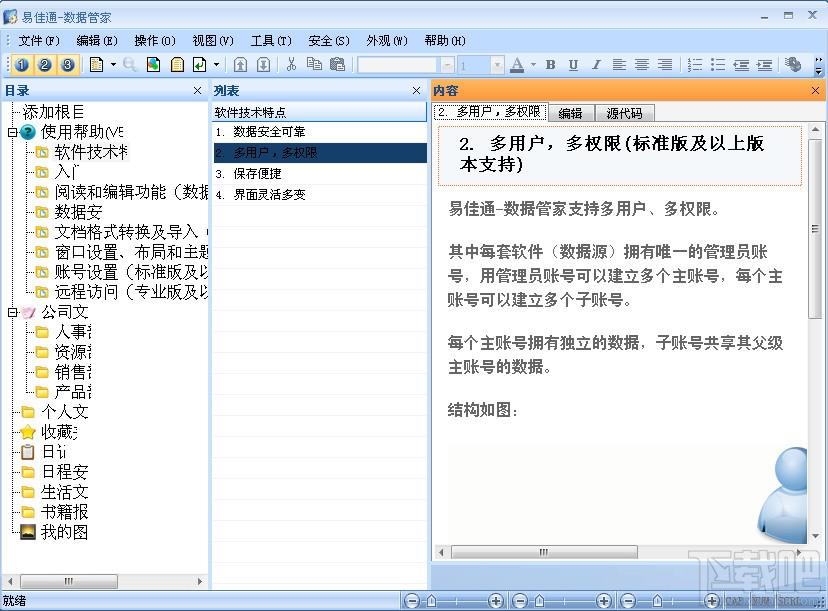The width and height of the screenshot is (828, 611).
Task: Select list item 3. 保存便捷
Action: point(319,174)
